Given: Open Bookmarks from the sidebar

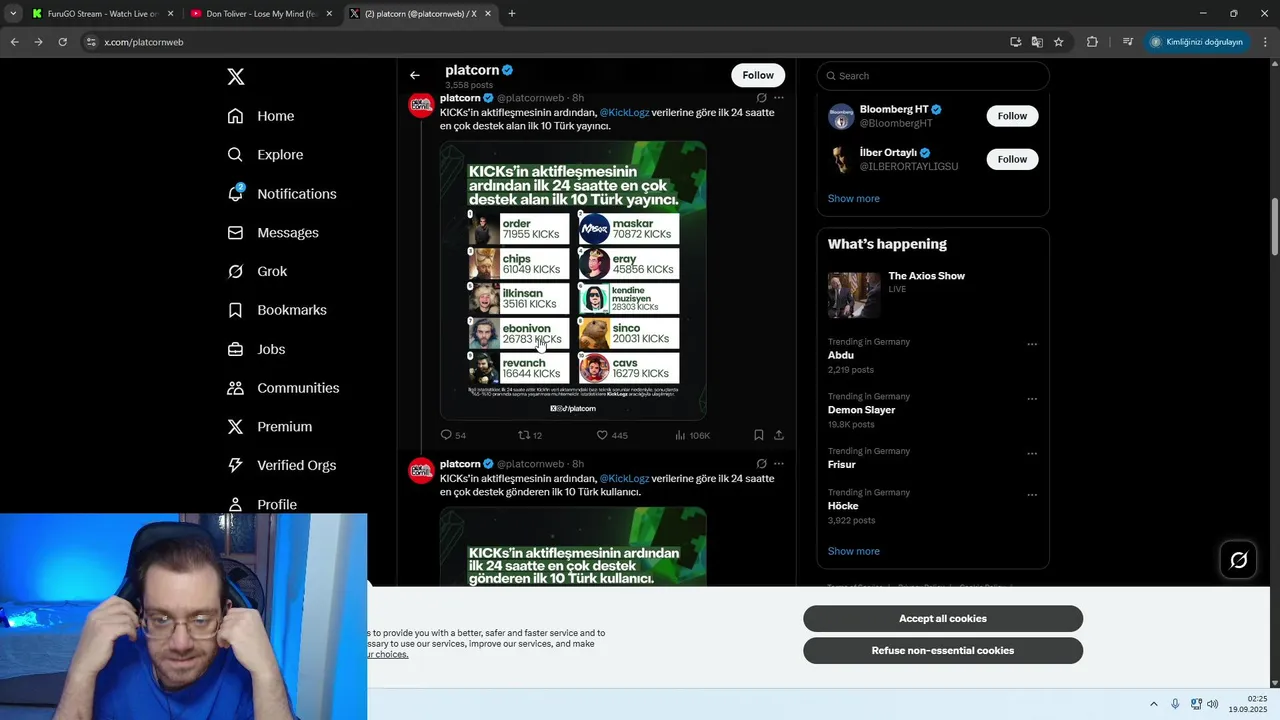Looking at the screenshot, I should 277,310.
